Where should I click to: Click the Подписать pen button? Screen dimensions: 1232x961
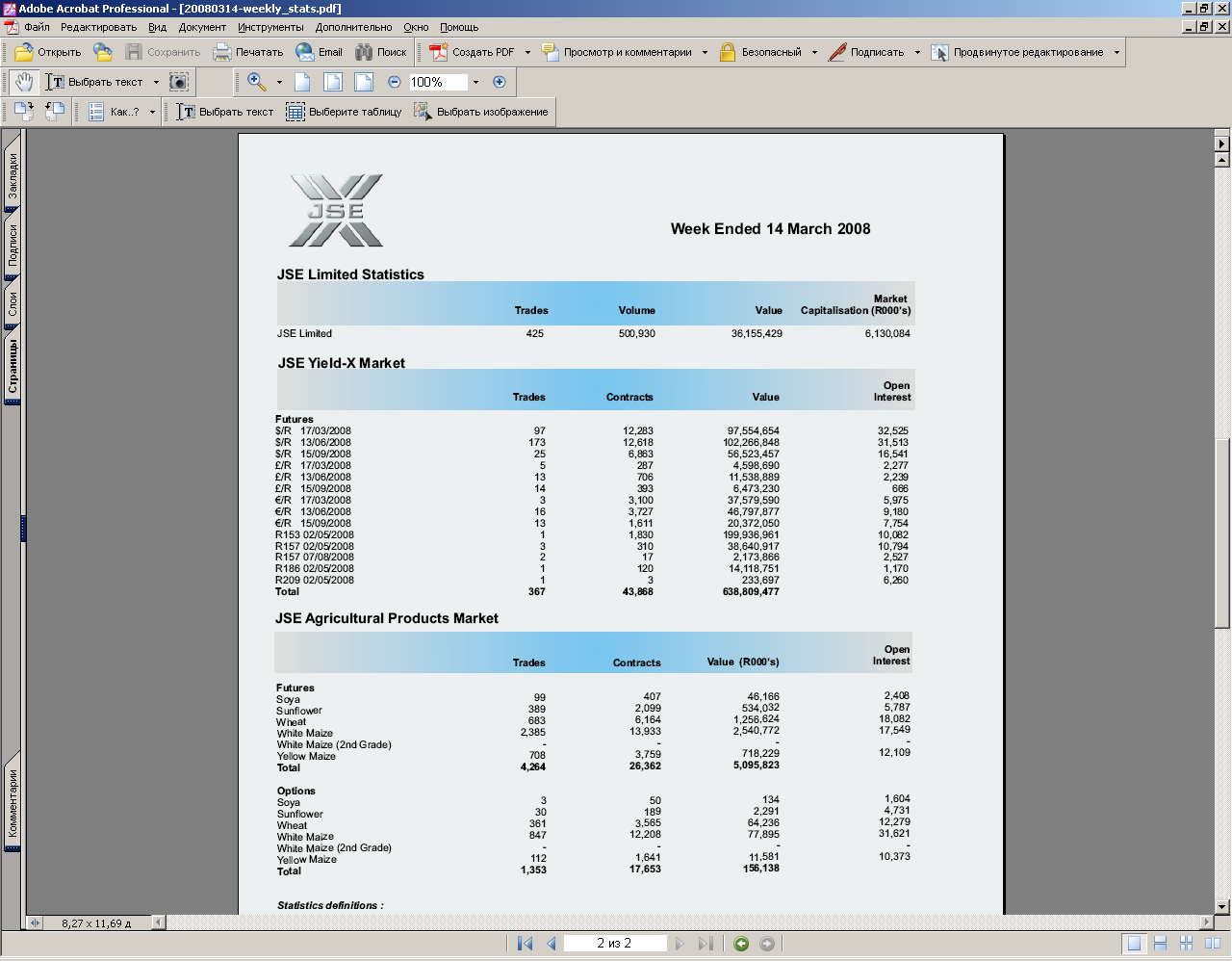pyautogui.click(x=866, y=52)
